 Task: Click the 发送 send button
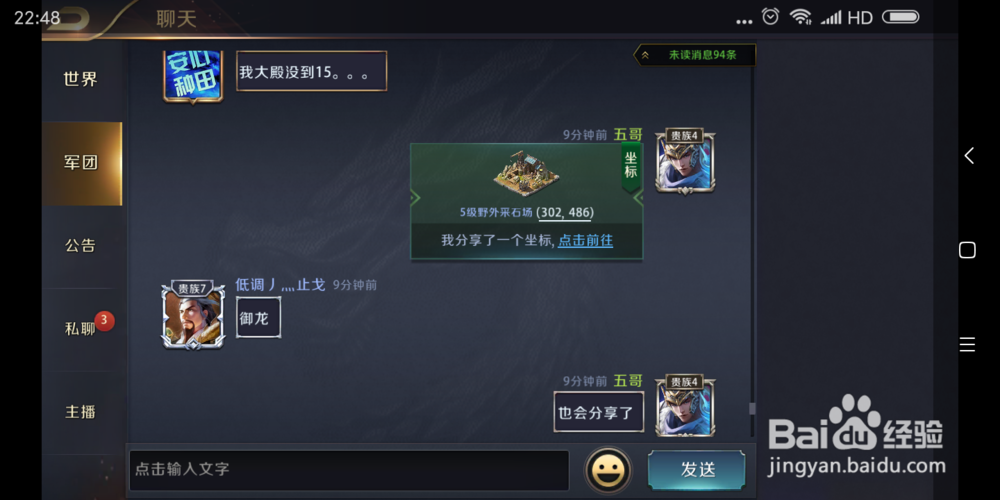696,470
